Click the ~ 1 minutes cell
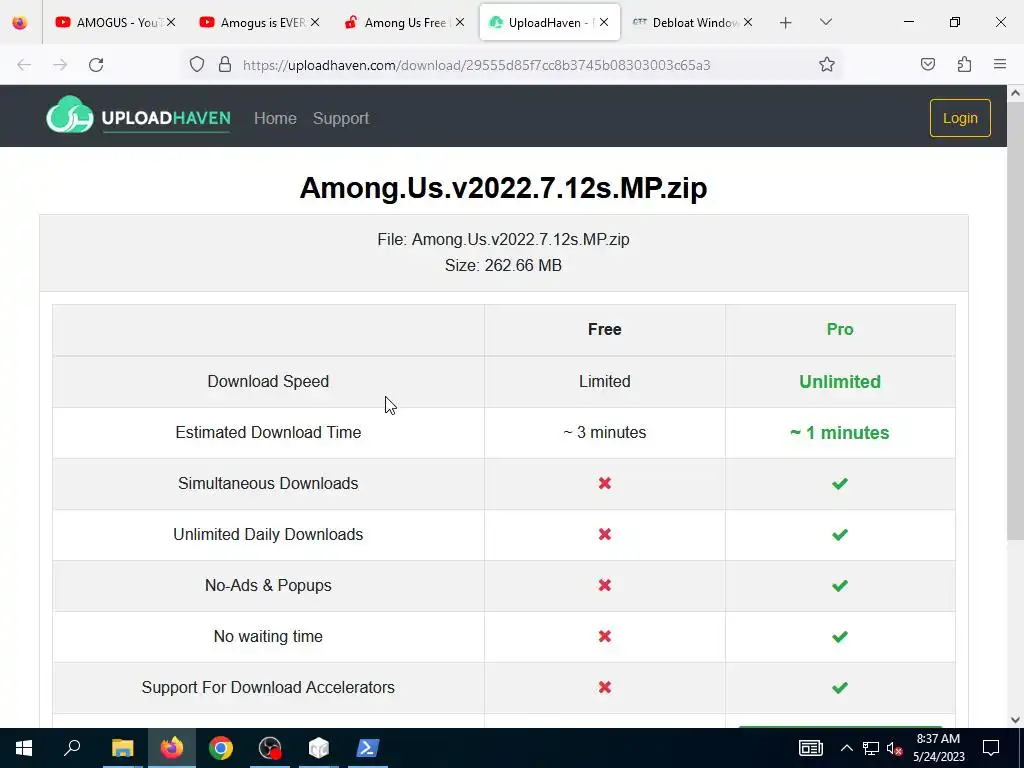 840,432
